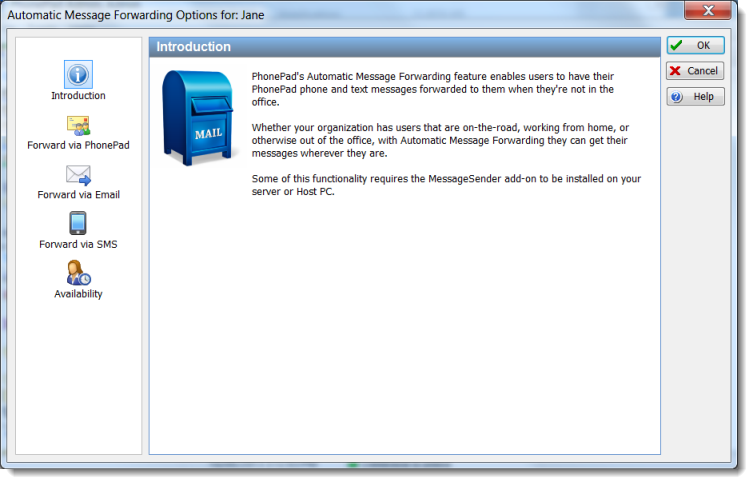
Task: Open Forward via Email envelope icon
Action: click(78, 175)
